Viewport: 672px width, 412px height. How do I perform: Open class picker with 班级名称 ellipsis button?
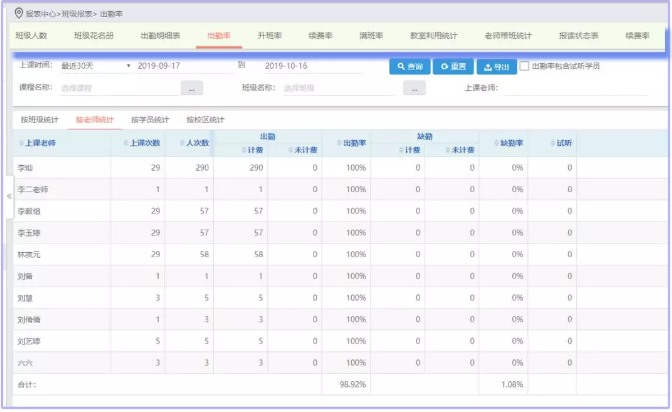pyautogui.click(x=414, y=88)
